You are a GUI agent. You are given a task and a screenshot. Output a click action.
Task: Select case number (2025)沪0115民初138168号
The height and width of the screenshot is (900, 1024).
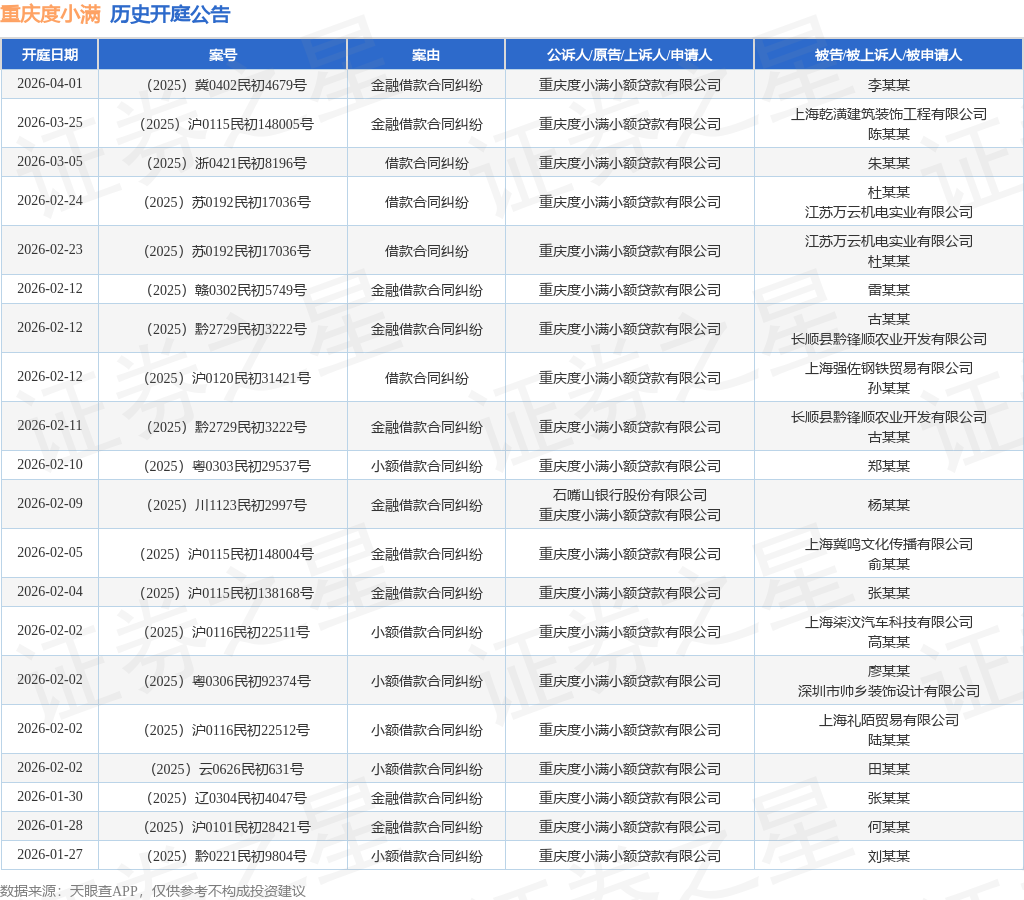click(226, 593)
